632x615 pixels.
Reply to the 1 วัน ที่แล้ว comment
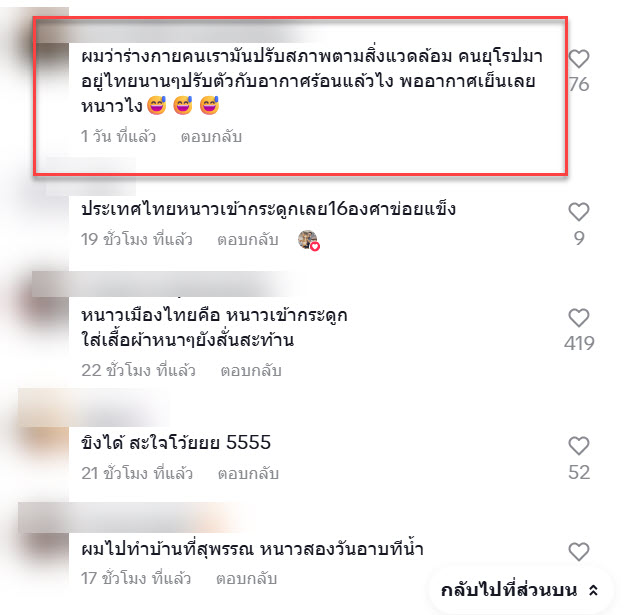pyautogui.click(x=211, y=137)
